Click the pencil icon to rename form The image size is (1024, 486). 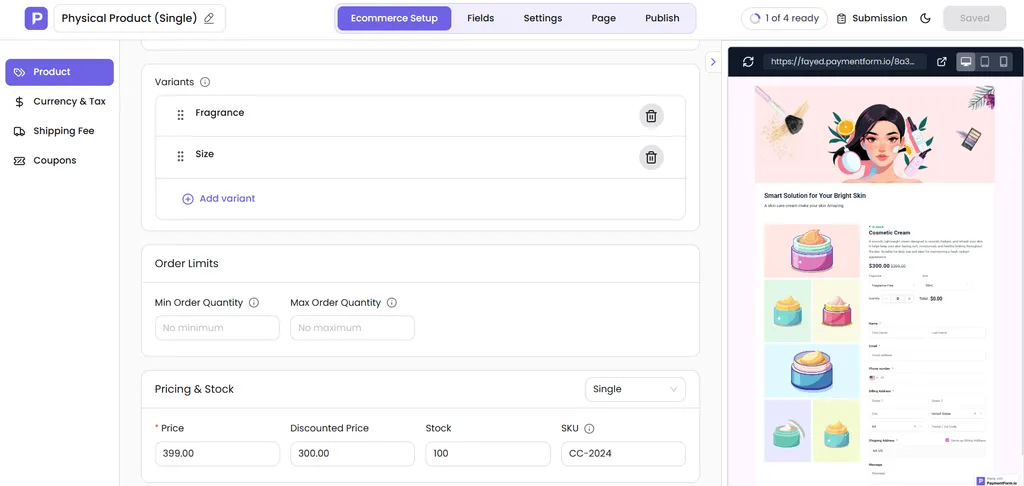pyautogui.click(x=209, y=18)
